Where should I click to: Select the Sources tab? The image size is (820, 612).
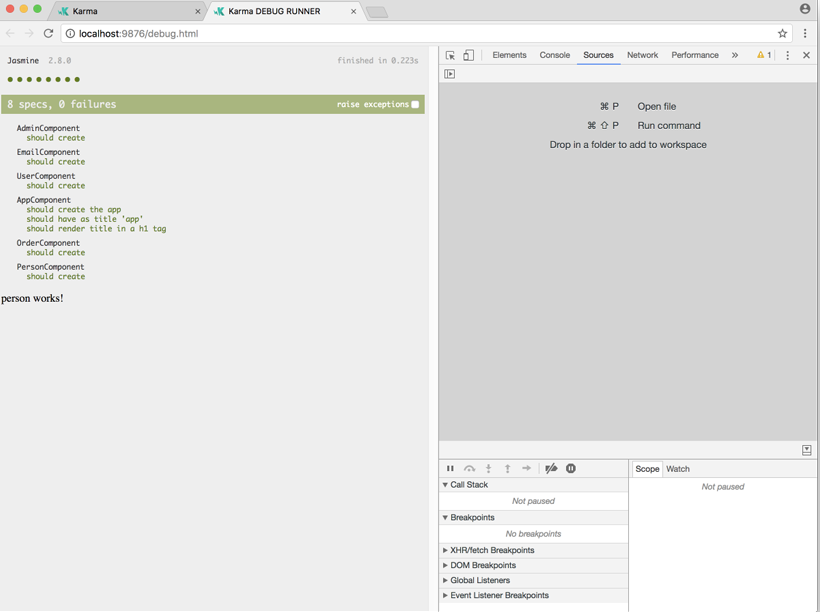tap(598, 55)
